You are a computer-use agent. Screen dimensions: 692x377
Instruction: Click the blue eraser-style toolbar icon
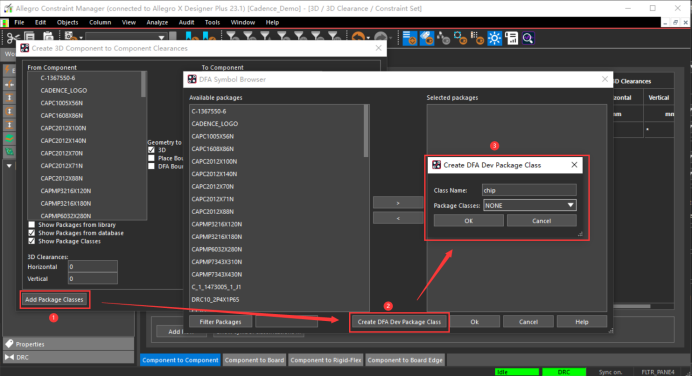(427, 38)
